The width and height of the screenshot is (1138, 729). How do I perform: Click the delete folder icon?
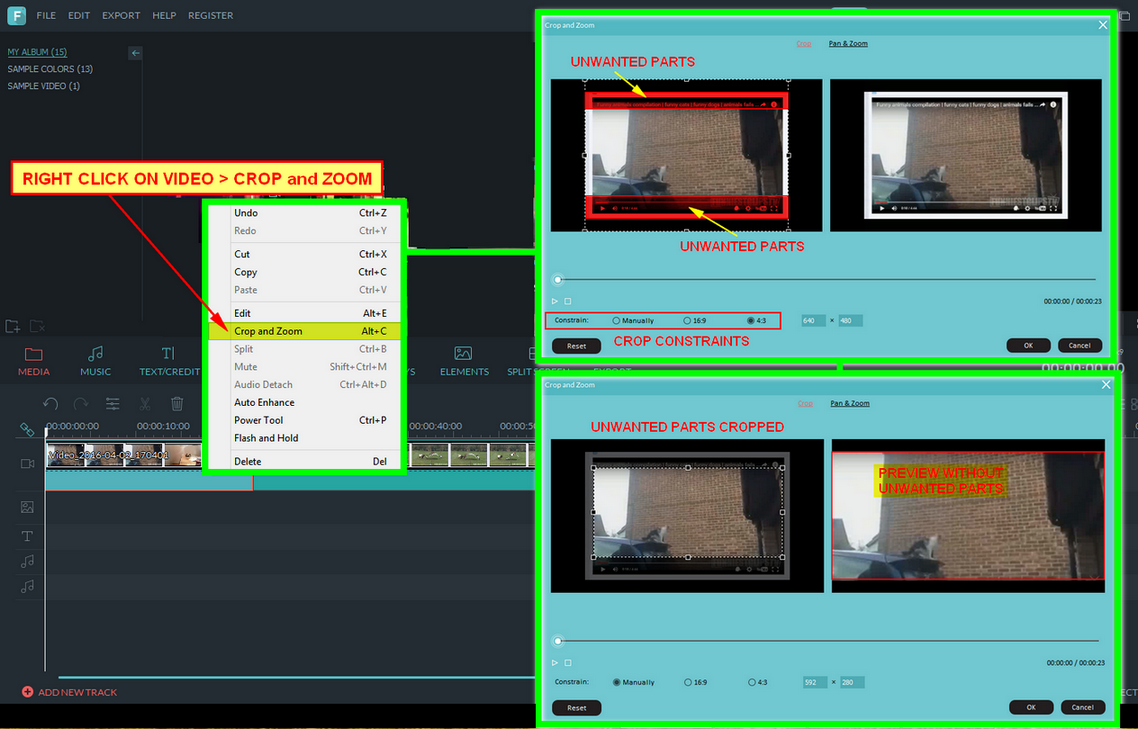coord(37,326)
